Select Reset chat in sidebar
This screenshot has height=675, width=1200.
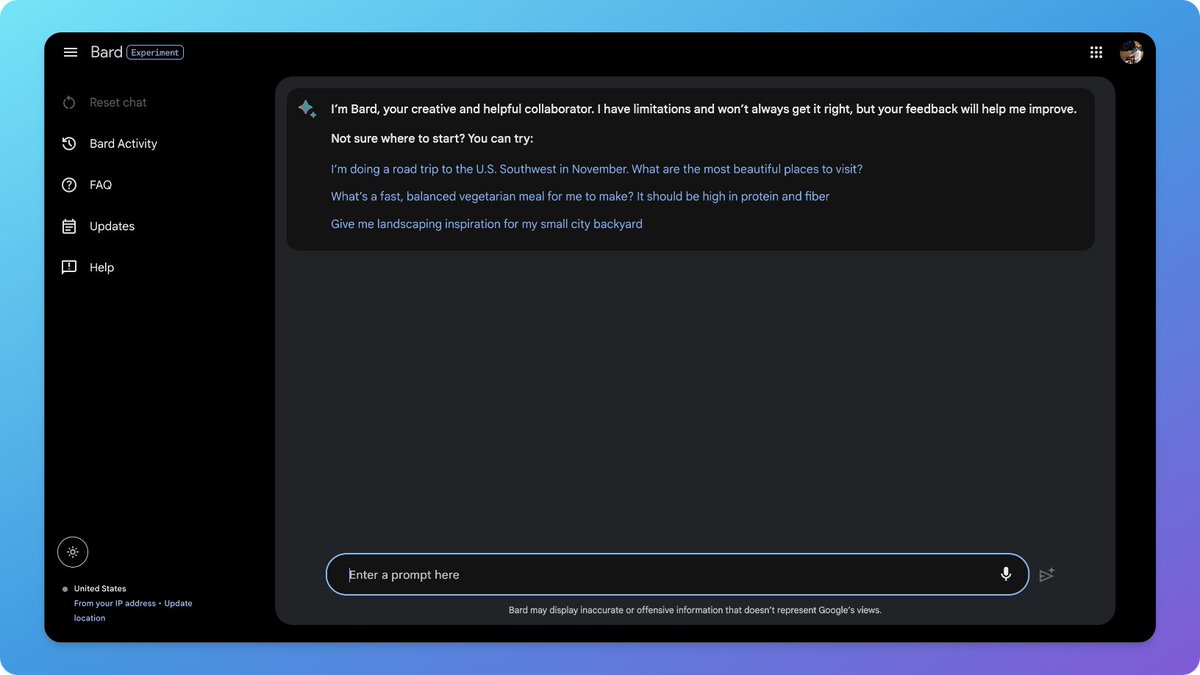[118, 102]
